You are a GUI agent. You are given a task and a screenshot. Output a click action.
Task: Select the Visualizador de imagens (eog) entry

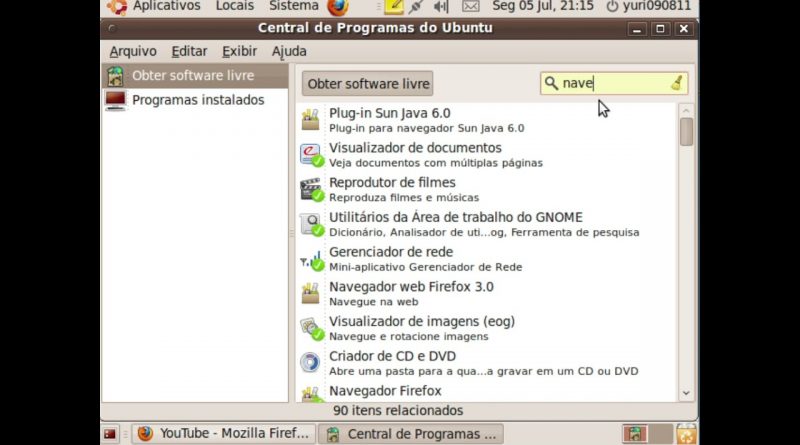[487, 328]
